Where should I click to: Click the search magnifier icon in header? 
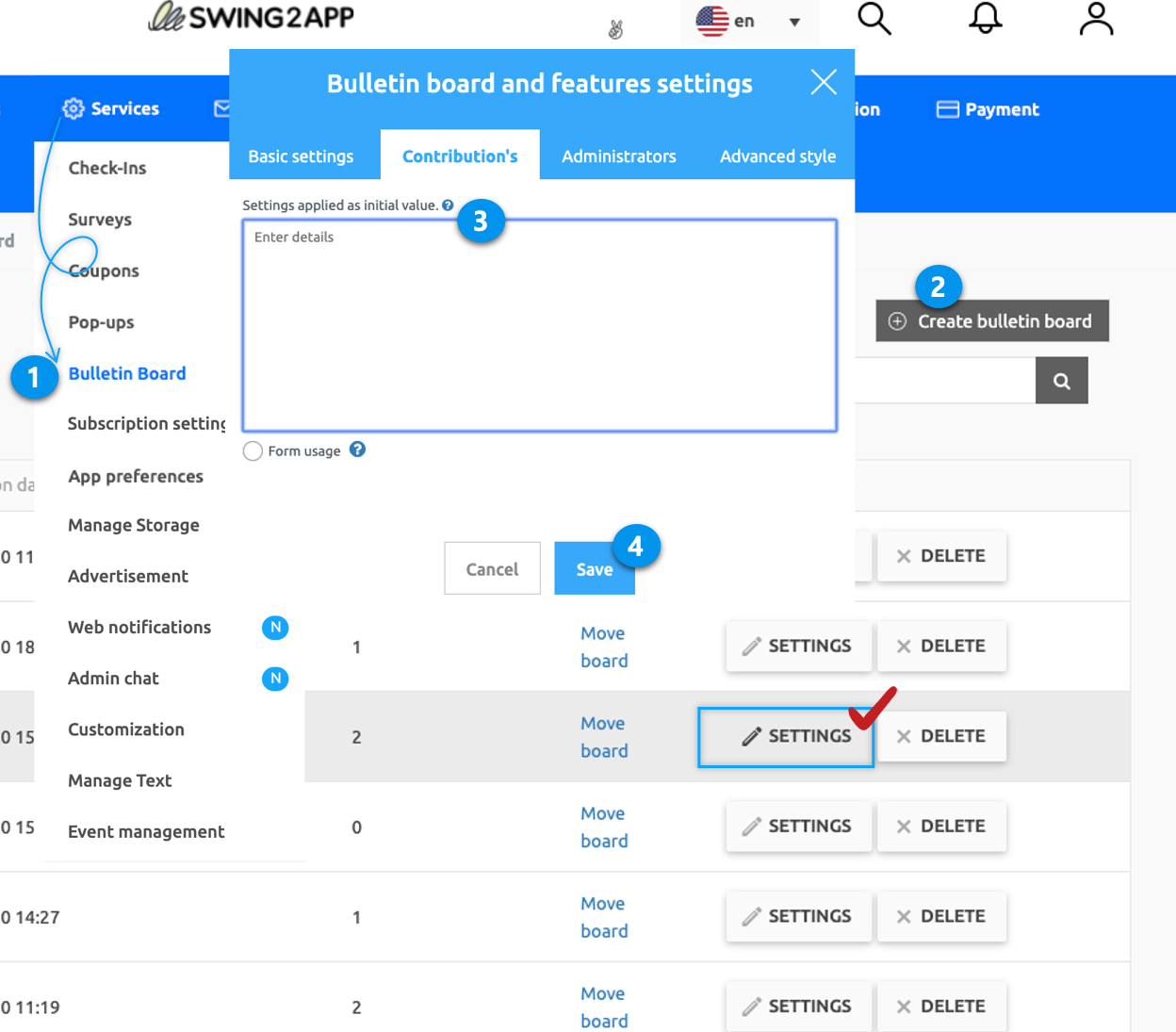point(874,19)
